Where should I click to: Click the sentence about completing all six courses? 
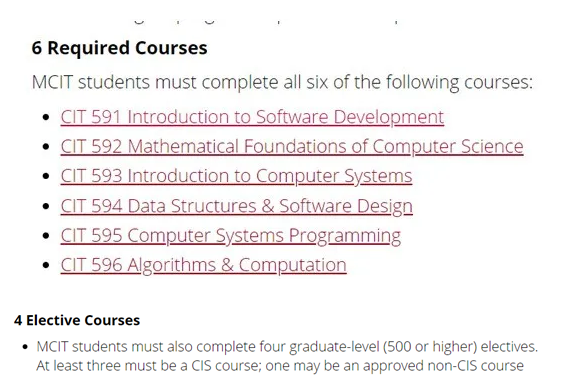point(282,82)
